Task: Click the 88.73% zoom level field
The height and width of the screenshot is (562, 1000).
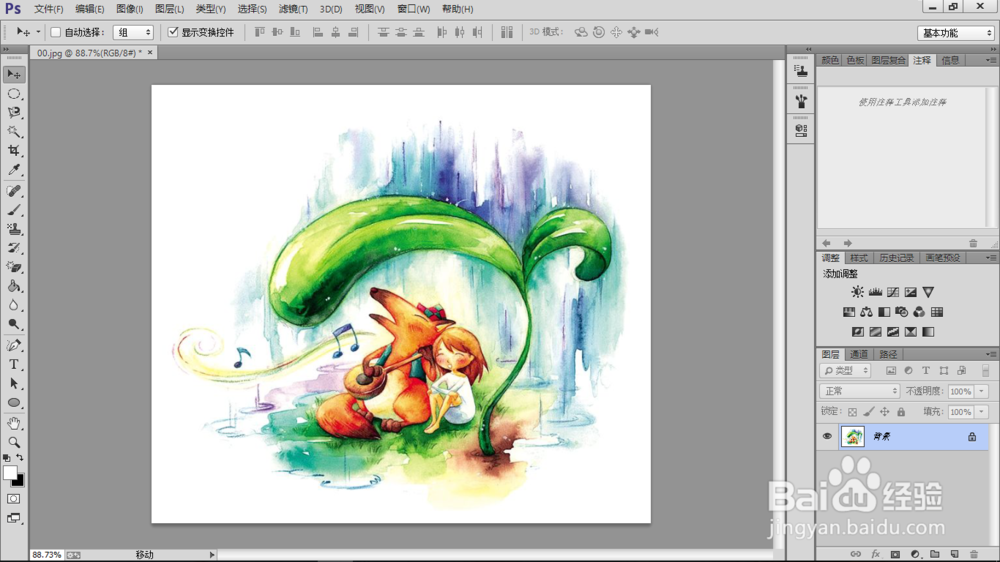Action: pyautogui.click(x=46, y=555)
